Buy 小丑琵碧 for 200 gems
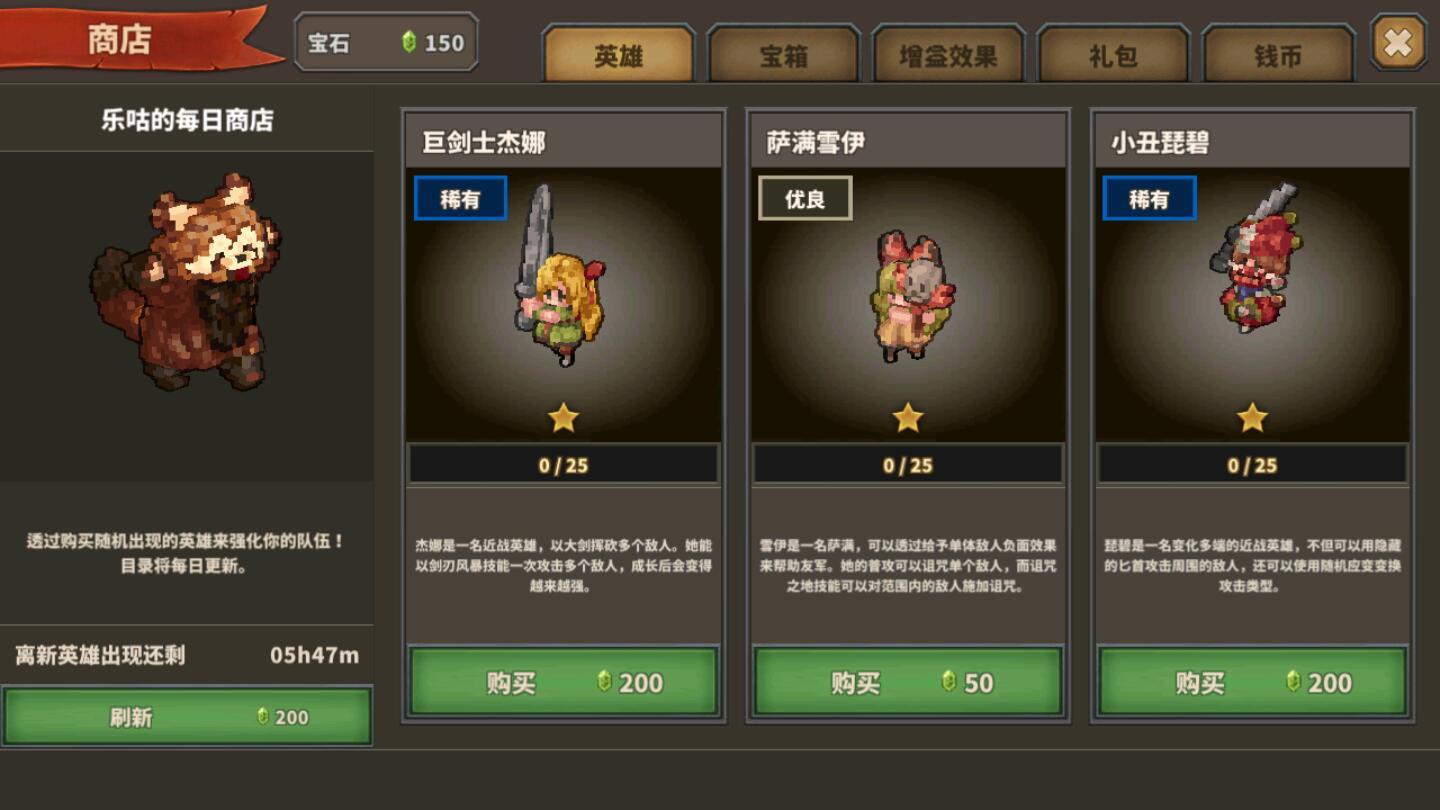 point(1252,682)
